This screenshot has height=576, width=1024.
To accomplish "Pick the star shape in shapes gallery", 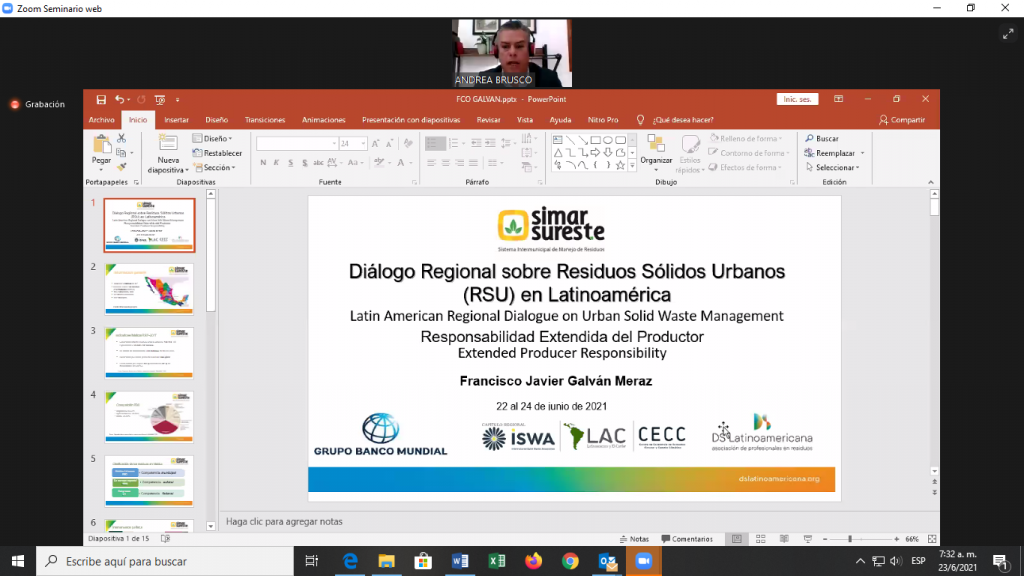I will [x=620, y=165].
